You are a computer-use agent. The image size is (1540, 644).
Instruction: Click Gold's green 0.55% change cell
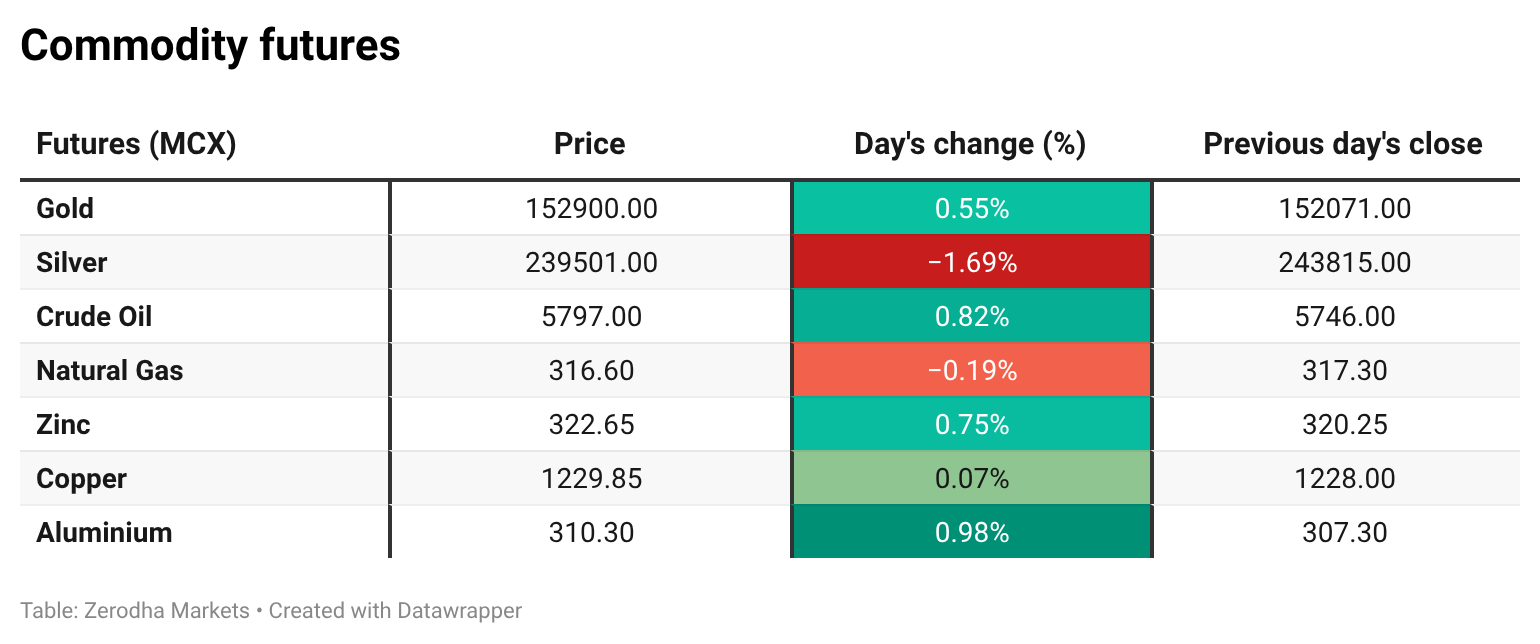(x=971, y=209)
